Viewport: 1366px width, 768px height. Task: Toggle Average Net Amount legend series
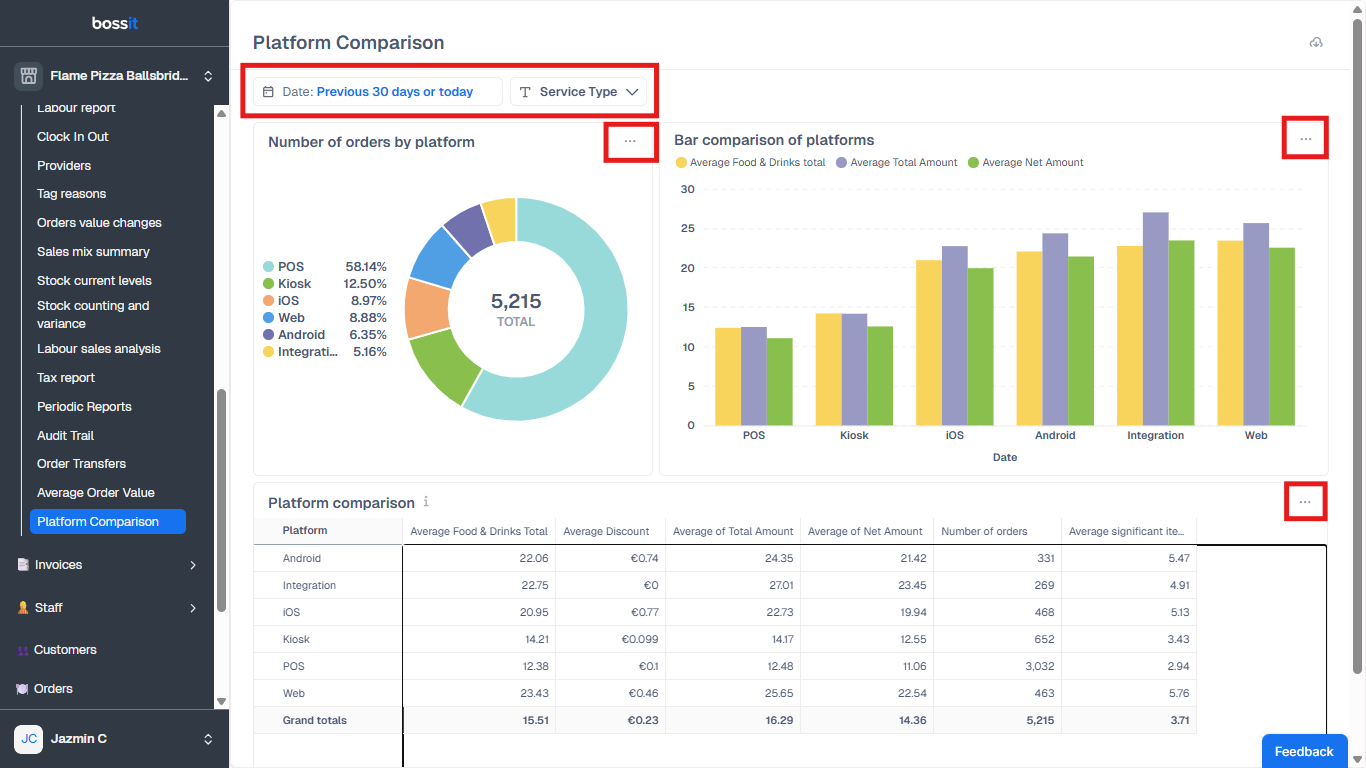point(1025,163)
